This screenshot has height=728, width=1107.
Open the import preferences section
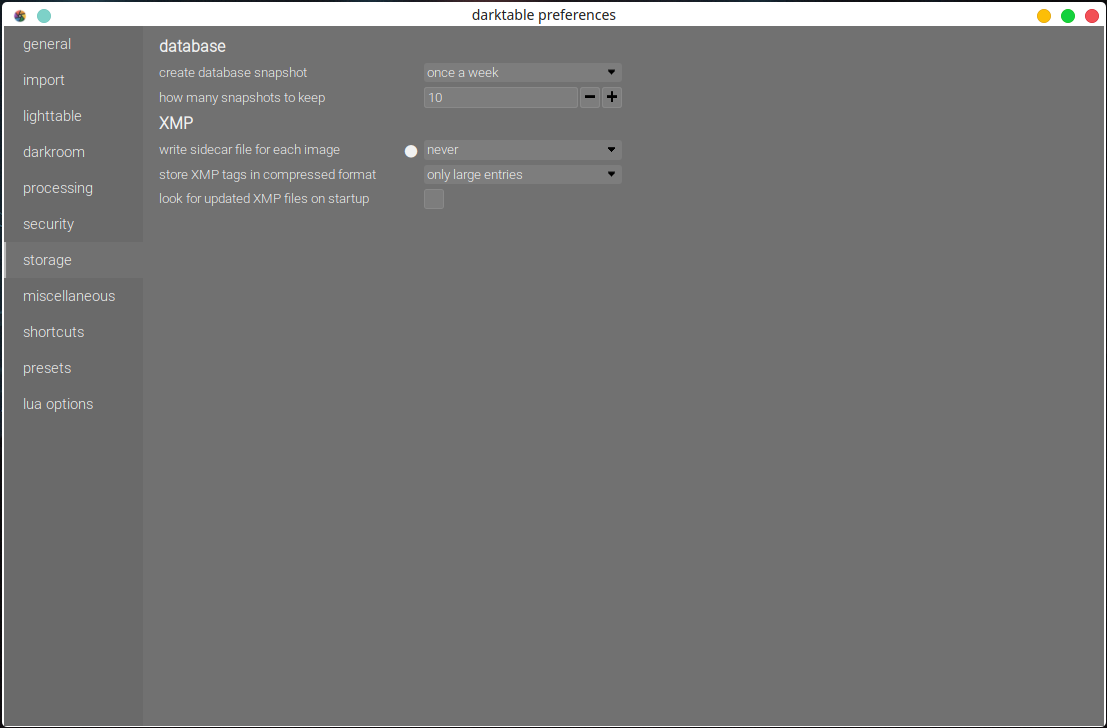43,80
